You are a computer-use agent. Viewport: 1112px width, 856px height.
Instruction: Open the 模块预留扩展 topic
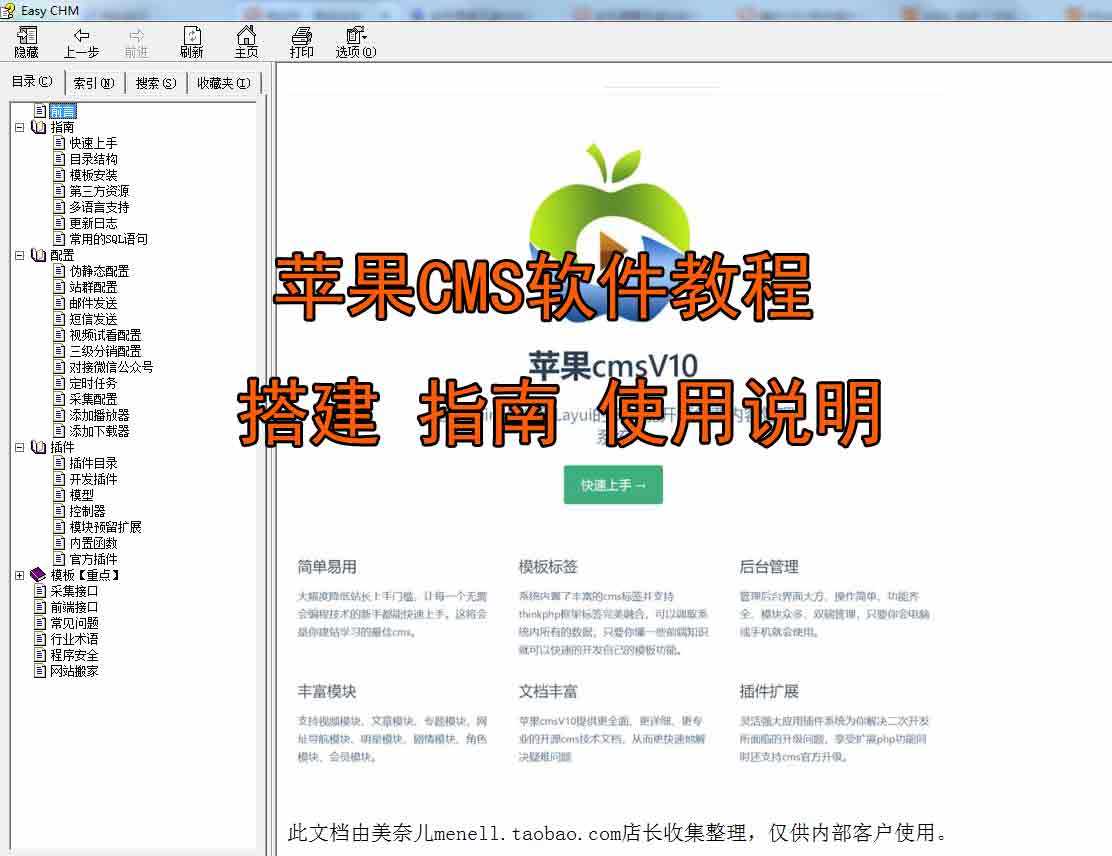pyautogui.click(x=106, y=527)
